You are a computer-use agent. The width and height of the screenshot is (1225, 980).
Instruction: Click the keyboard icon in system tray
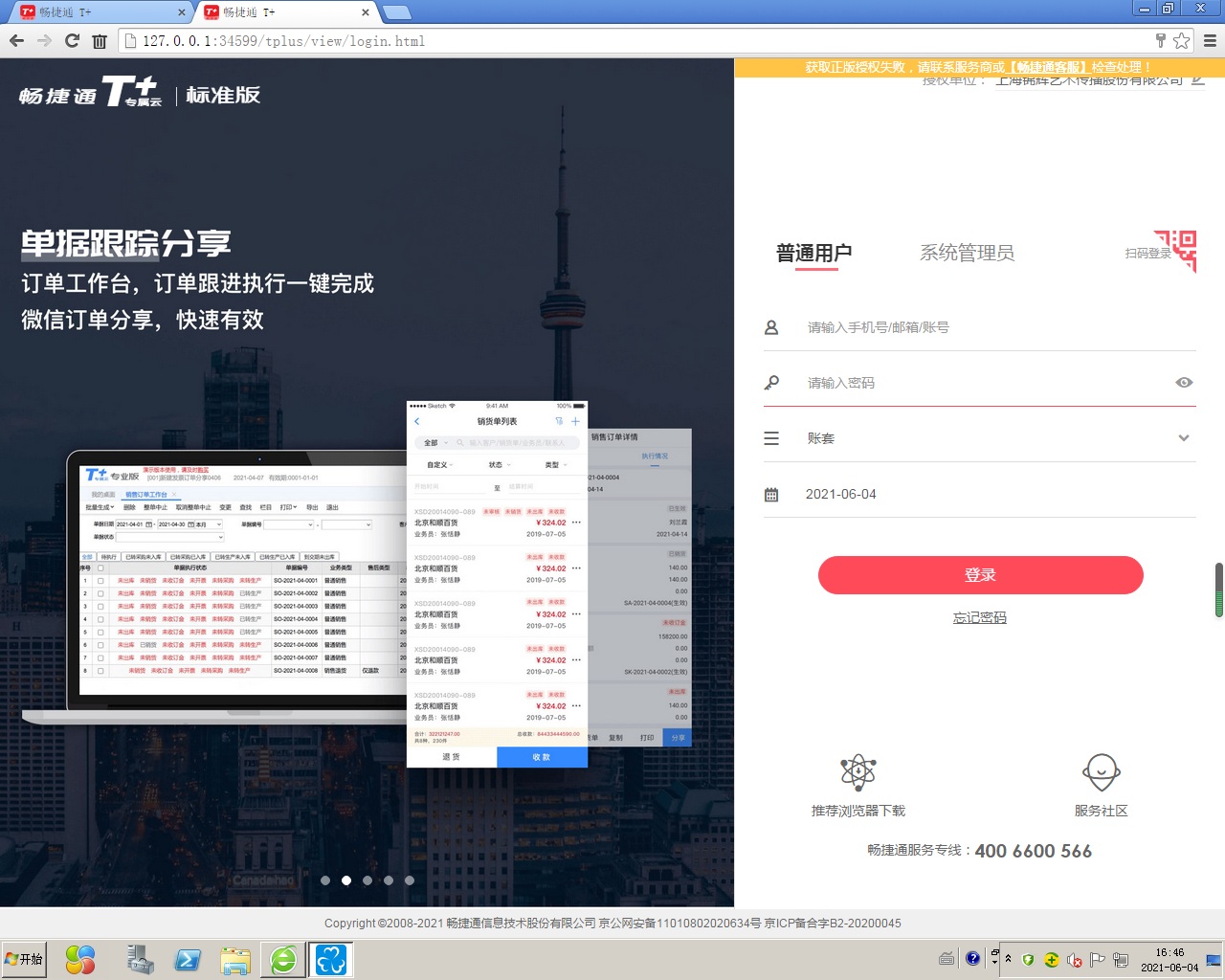coord(947,959)
